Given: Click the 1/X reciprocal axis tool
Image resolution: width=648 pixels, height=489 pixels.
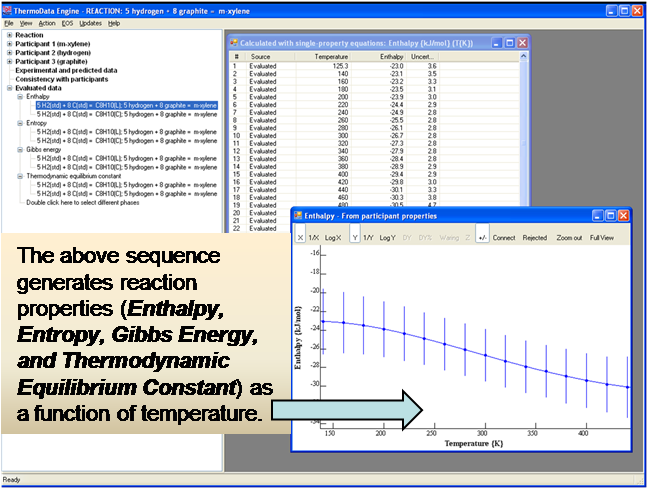Looking at the screenshot, I should coord(315,237).
